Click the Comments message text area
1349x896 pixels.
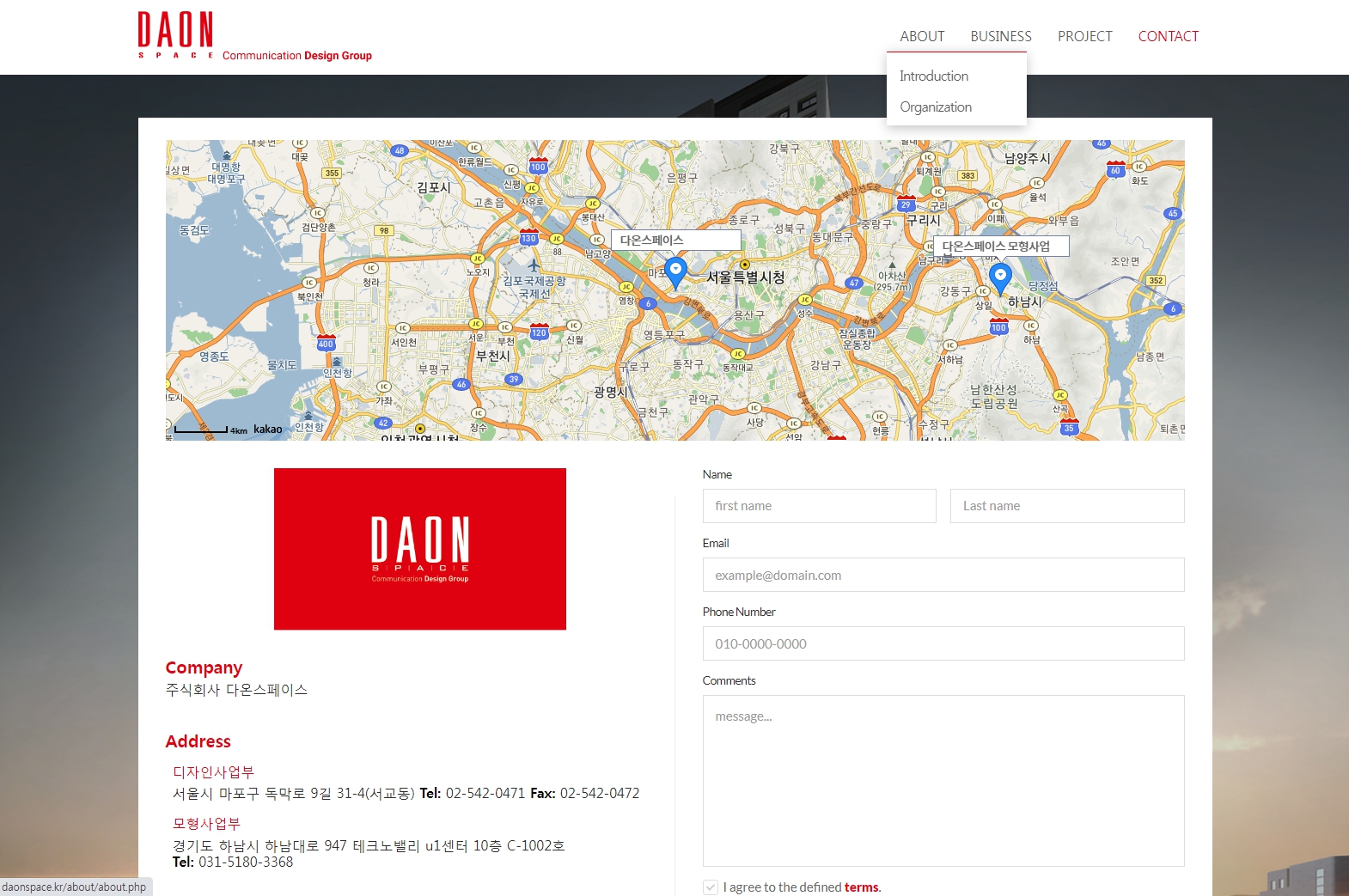pyautogui.click(x=943, y=780)
